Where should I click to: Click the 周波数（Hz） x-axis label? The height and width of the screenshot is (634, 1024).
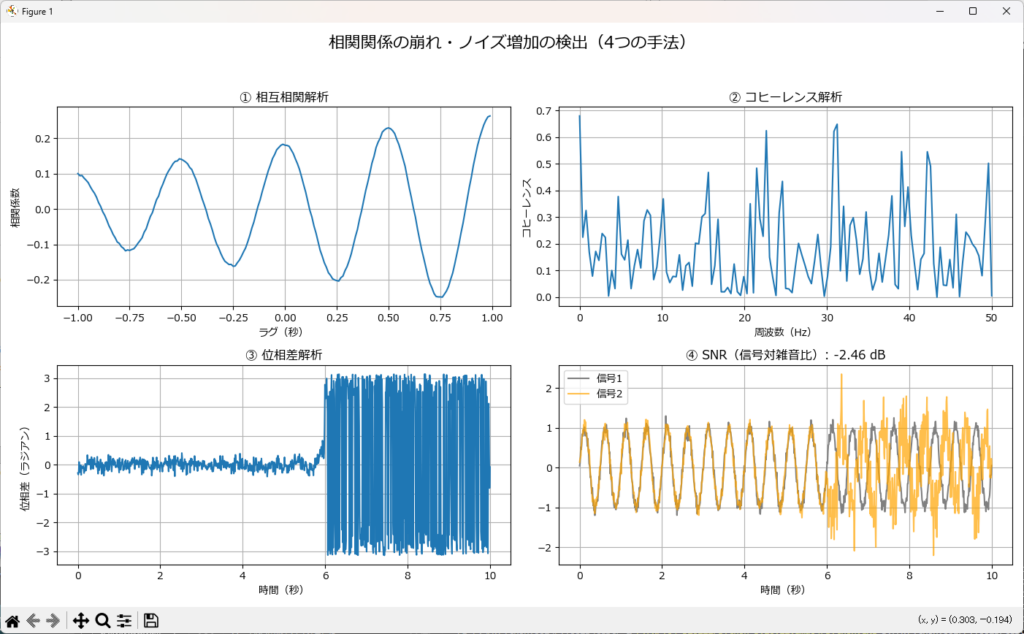[785, 331]
